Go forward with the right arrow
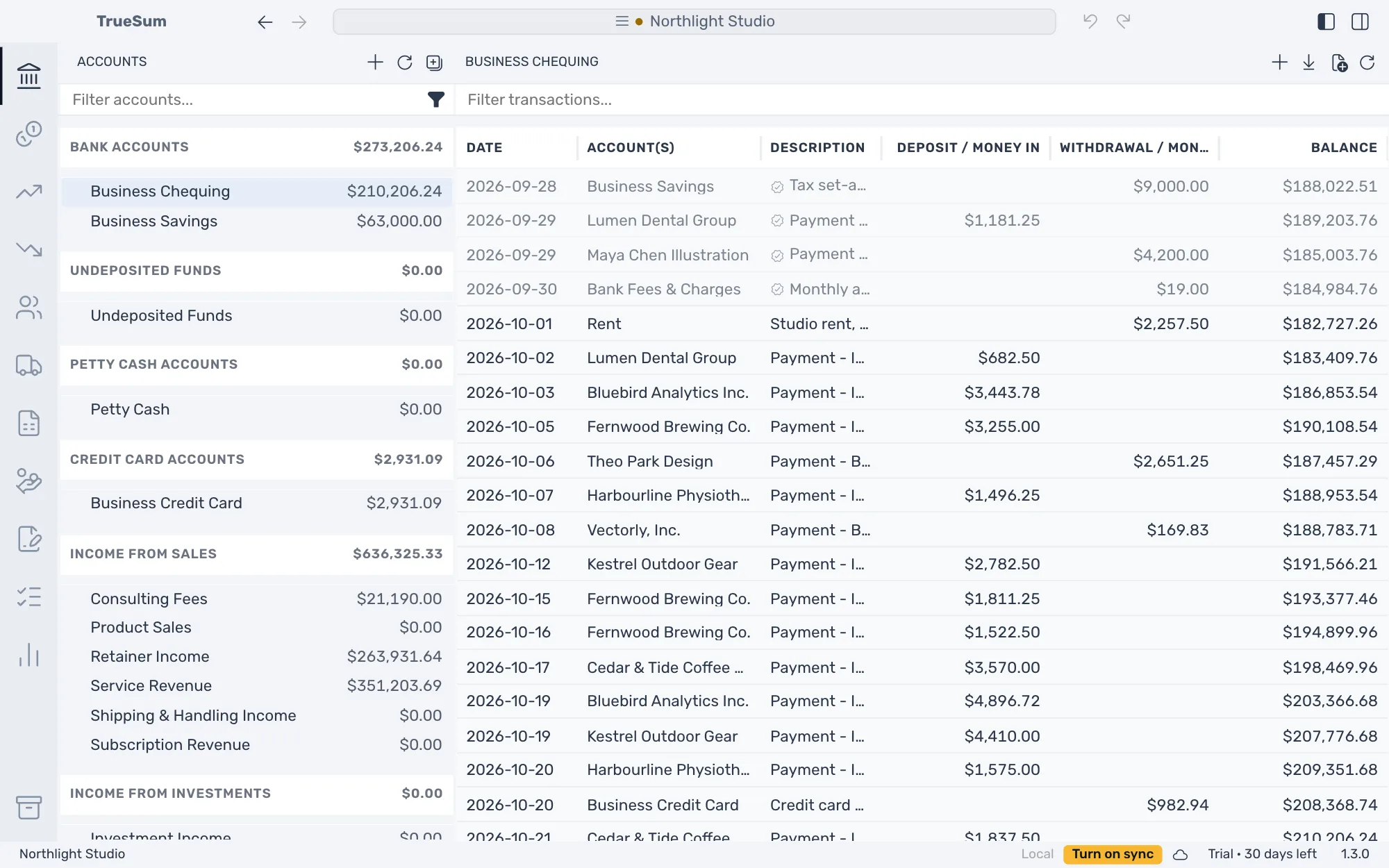 coord(299,22)
